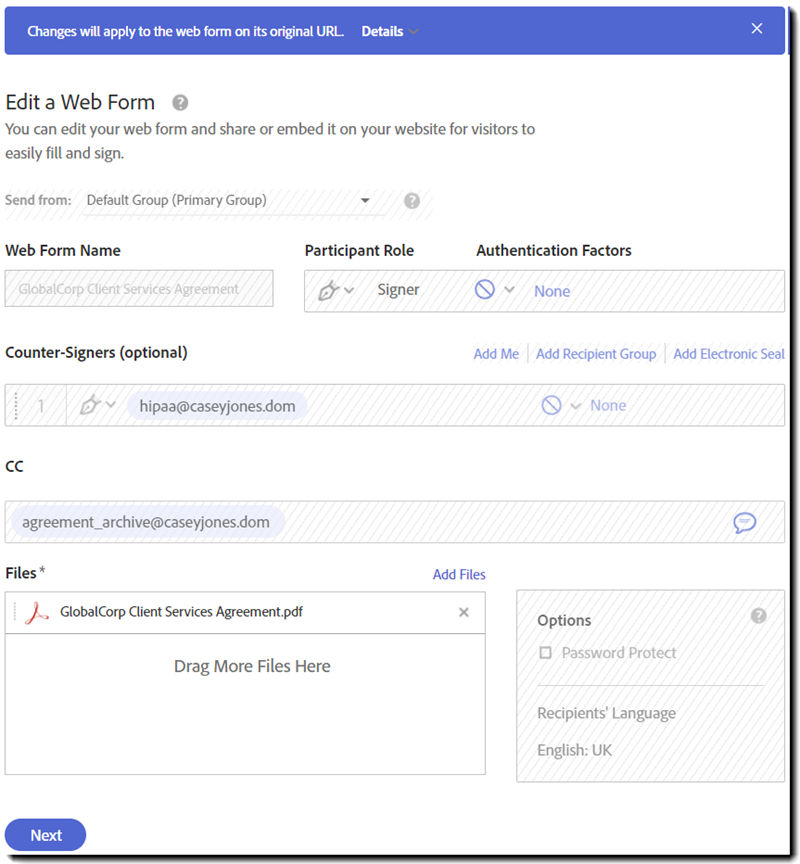
Task: Click the Add Recipient Group link
Action: [596, 354]
